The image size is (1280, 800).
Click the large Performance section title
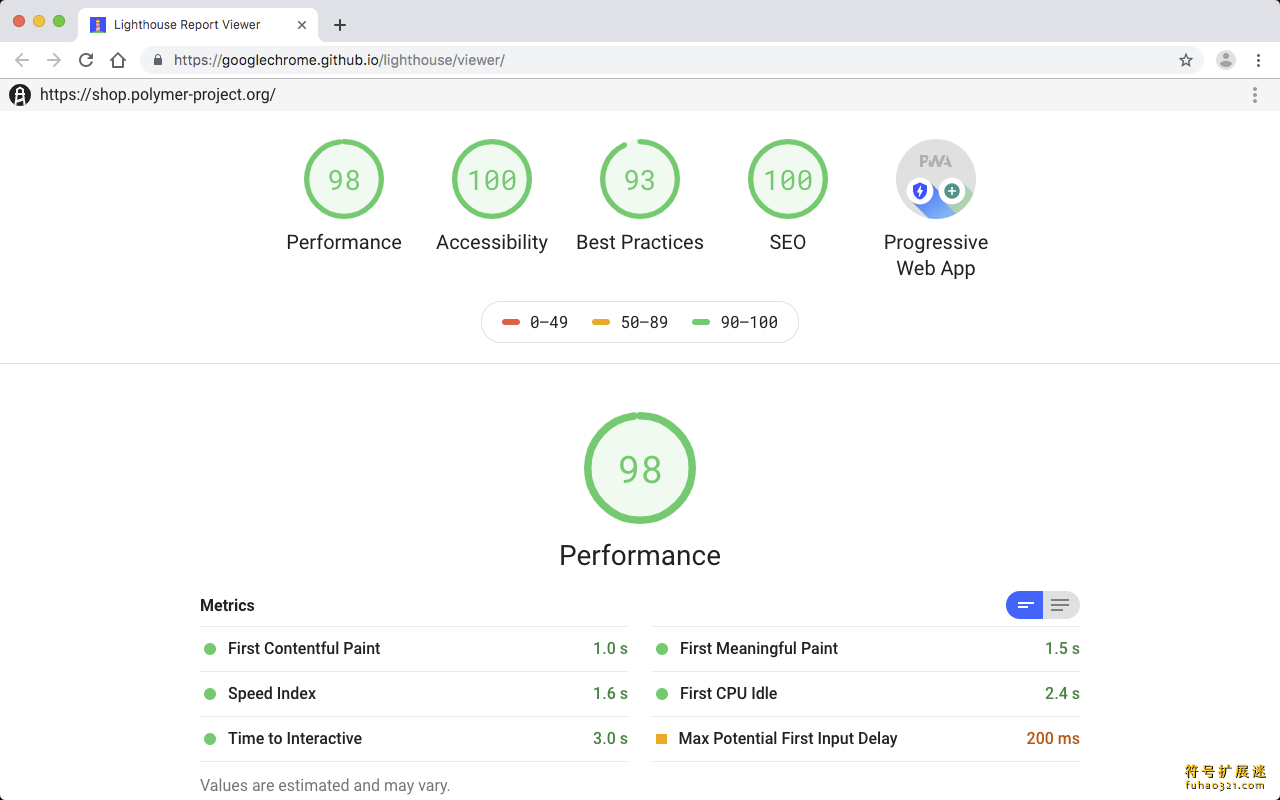[x=640, y=556]
